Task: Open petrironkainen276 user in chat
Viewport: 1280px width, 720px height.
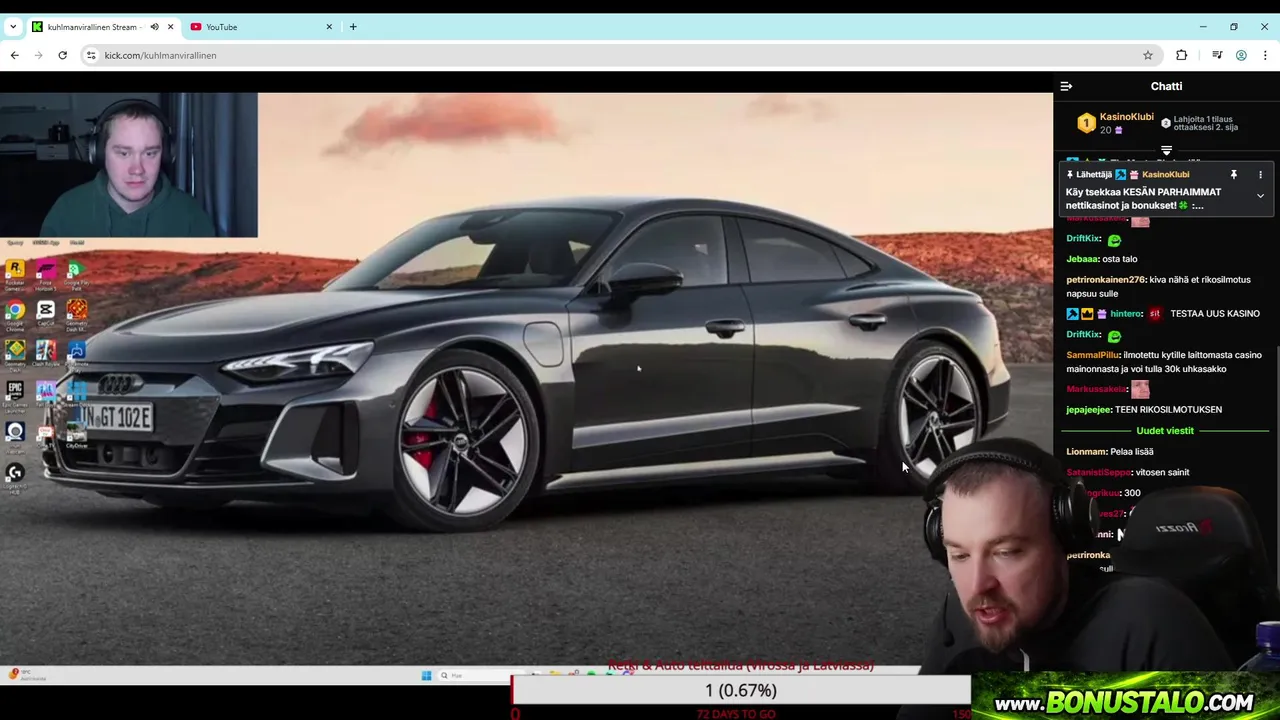Action: (1105, 280)
